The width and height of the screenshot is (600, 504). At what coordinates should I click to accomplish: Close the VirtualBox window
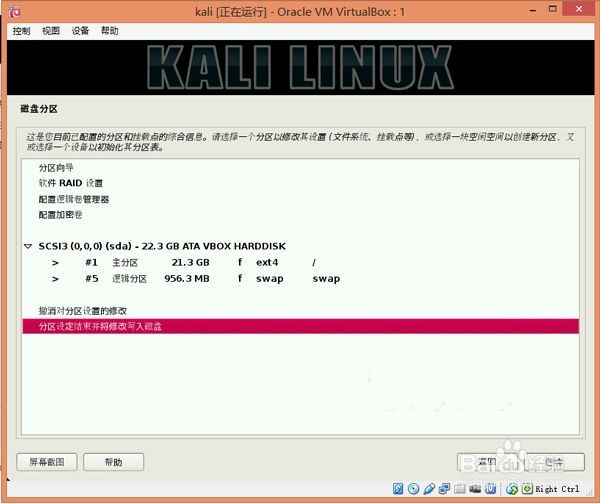[579, 9]
